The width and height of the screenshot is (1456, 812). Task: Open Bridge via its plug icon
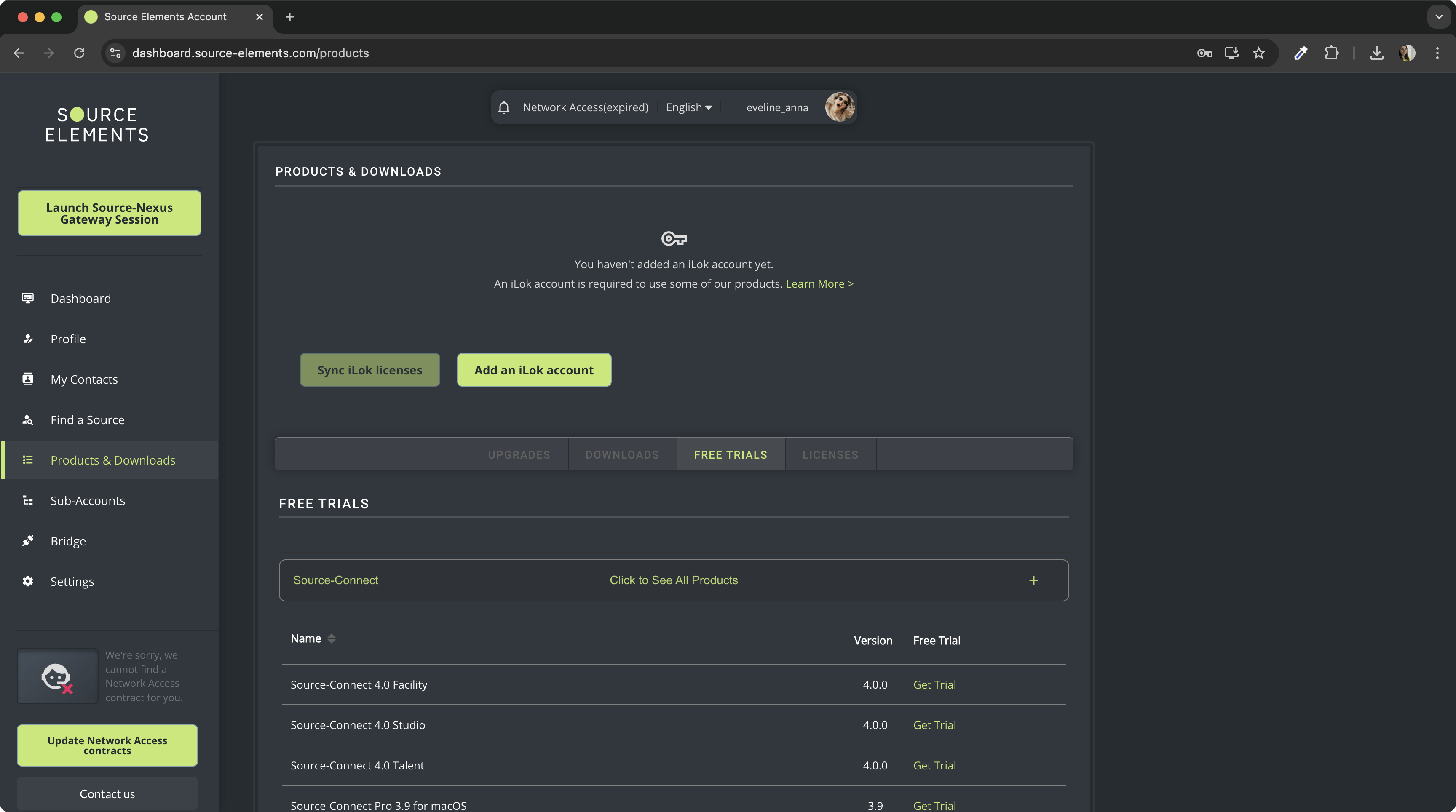(28, 541)
